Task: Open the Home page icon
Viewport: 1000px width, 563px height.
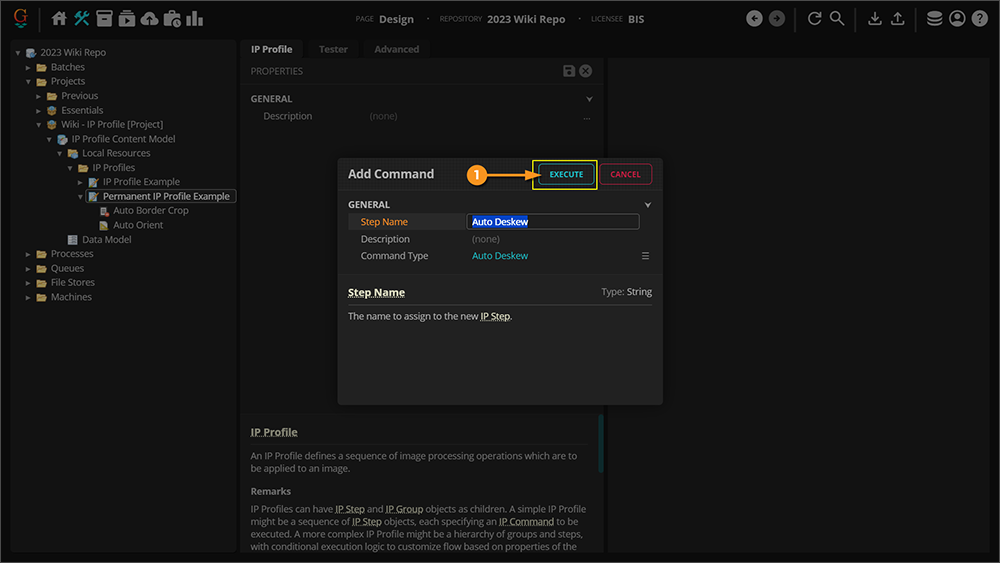Action: [x=59, y=18]
